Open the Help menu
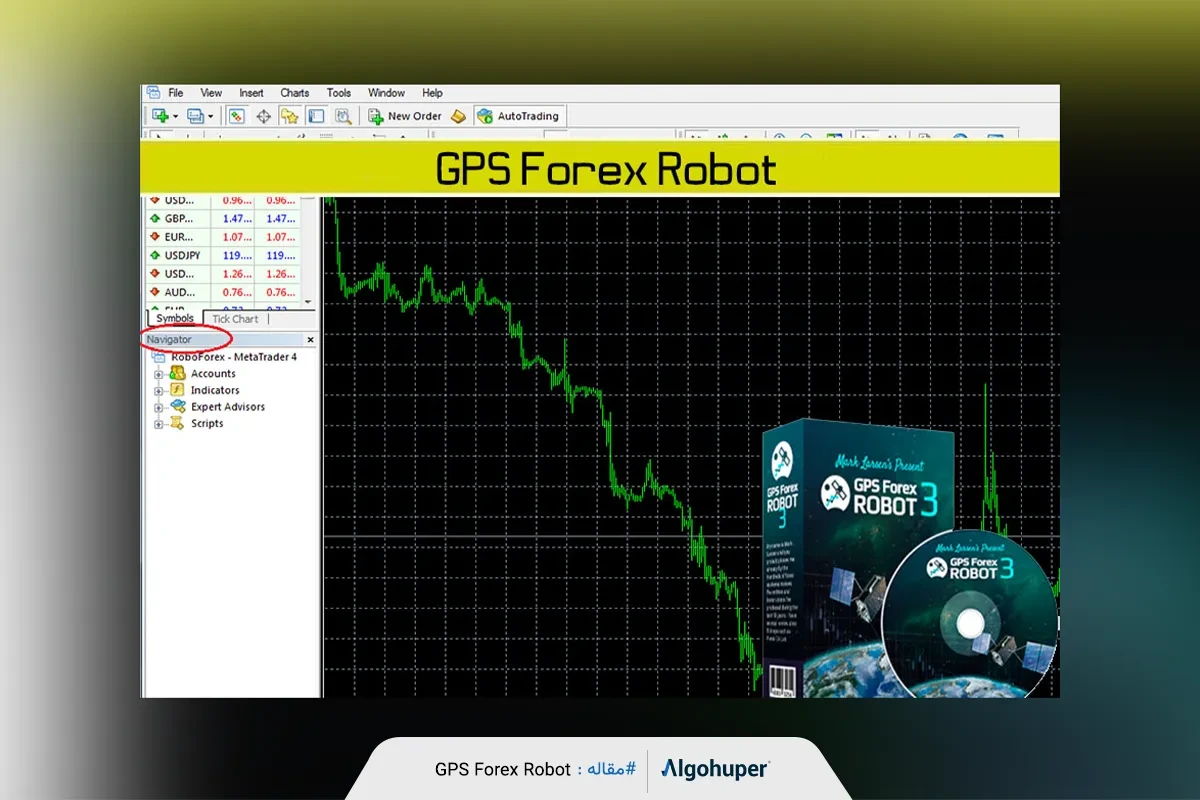 point(432,93)
